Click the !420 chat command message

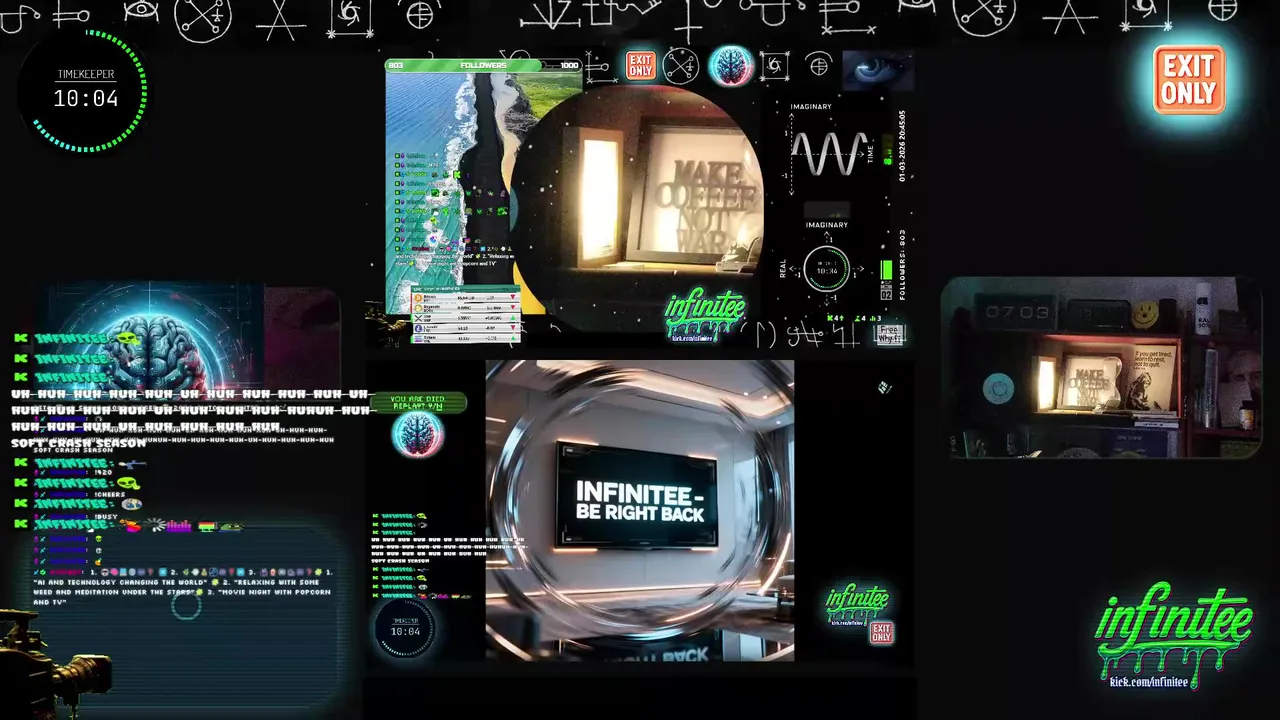103,472
